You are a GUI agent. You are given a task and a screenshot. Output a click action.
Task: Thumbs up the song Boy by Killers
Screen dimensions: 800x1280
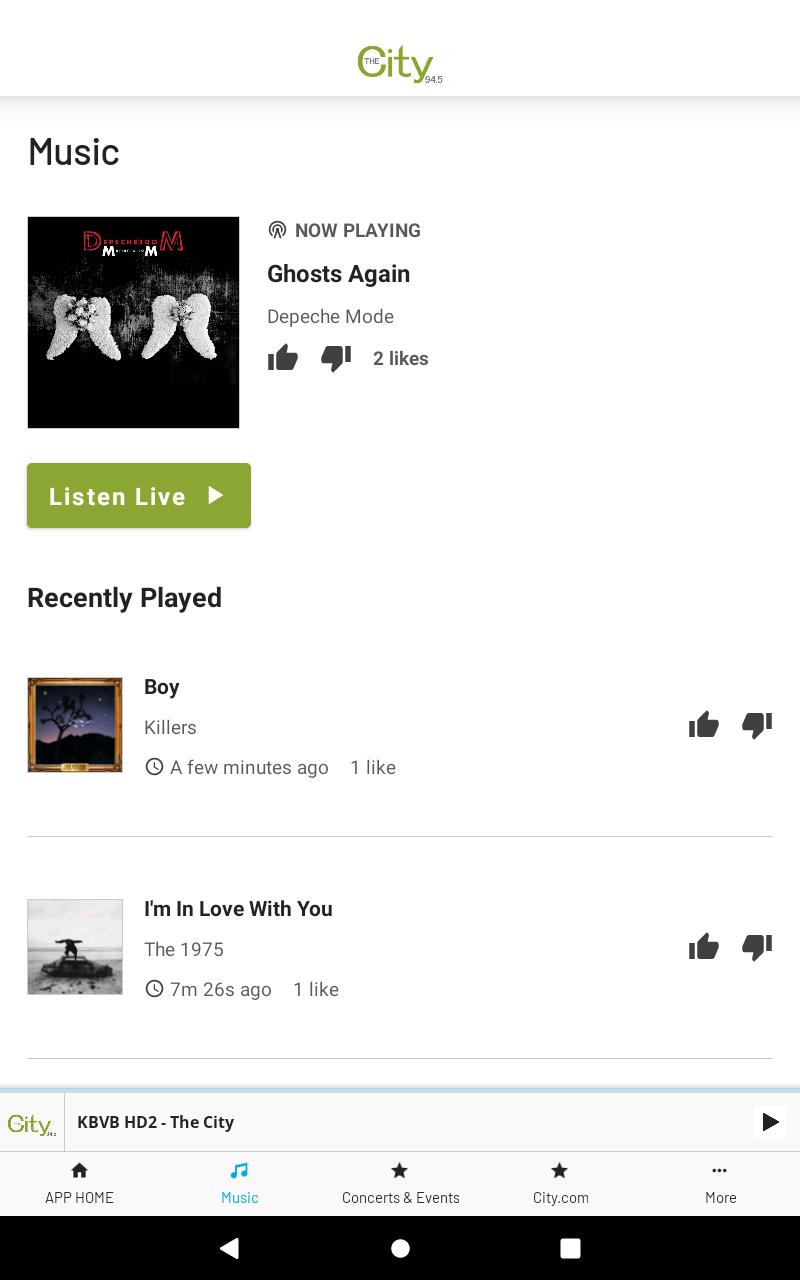[704, 724]
